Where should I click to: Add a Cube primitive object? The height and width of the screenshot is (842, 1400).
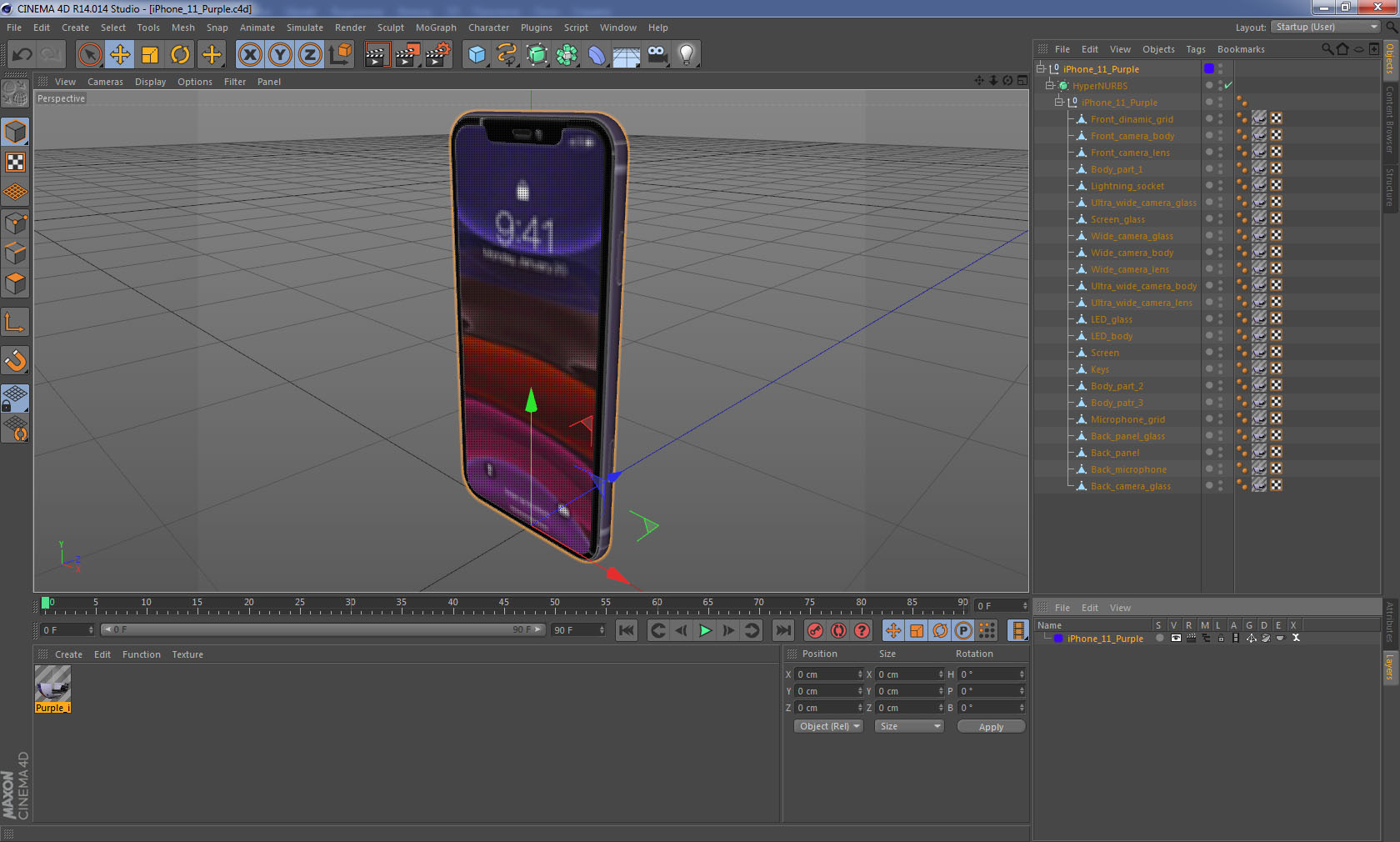(477, 55)
